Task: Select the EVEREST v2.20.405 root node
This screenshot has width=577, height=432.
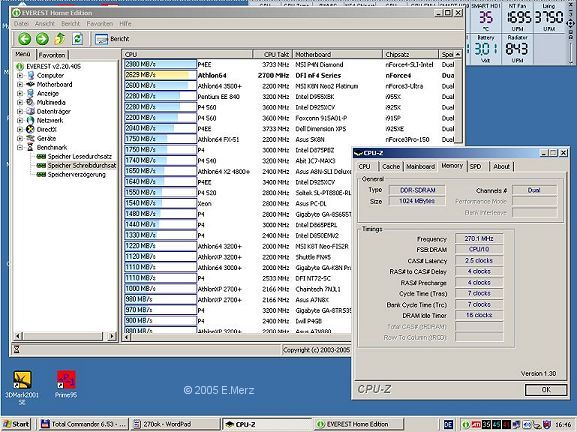Action: (53, 67)
